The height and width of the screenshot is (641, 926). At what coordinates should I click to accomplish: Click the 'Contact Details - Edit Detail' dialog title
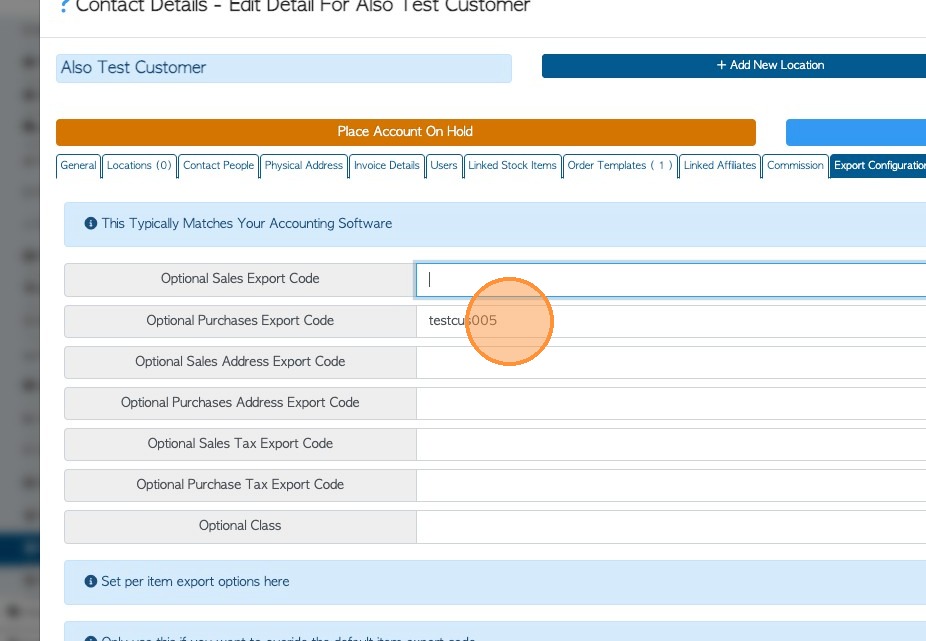click(302, 6)
